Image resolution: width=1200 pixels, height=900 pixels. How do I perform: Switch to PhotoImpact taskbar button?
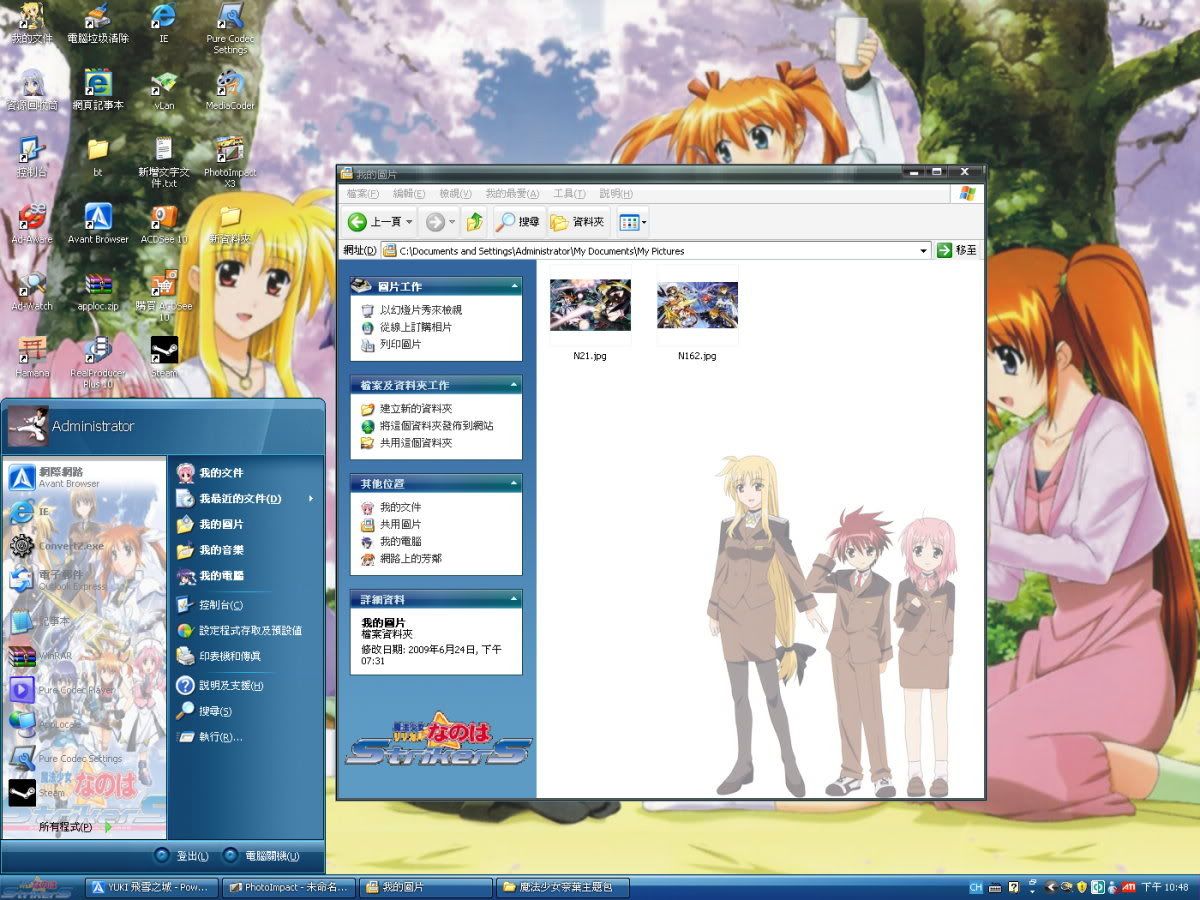(x=287, y=887)
